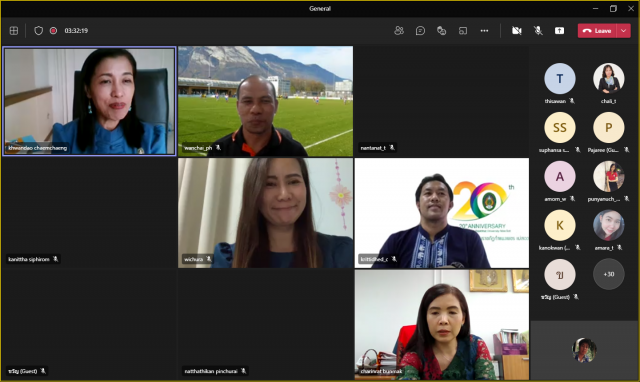640x382 pixels.
Task: Unmute the microphone
Action: tap(538, 31)
